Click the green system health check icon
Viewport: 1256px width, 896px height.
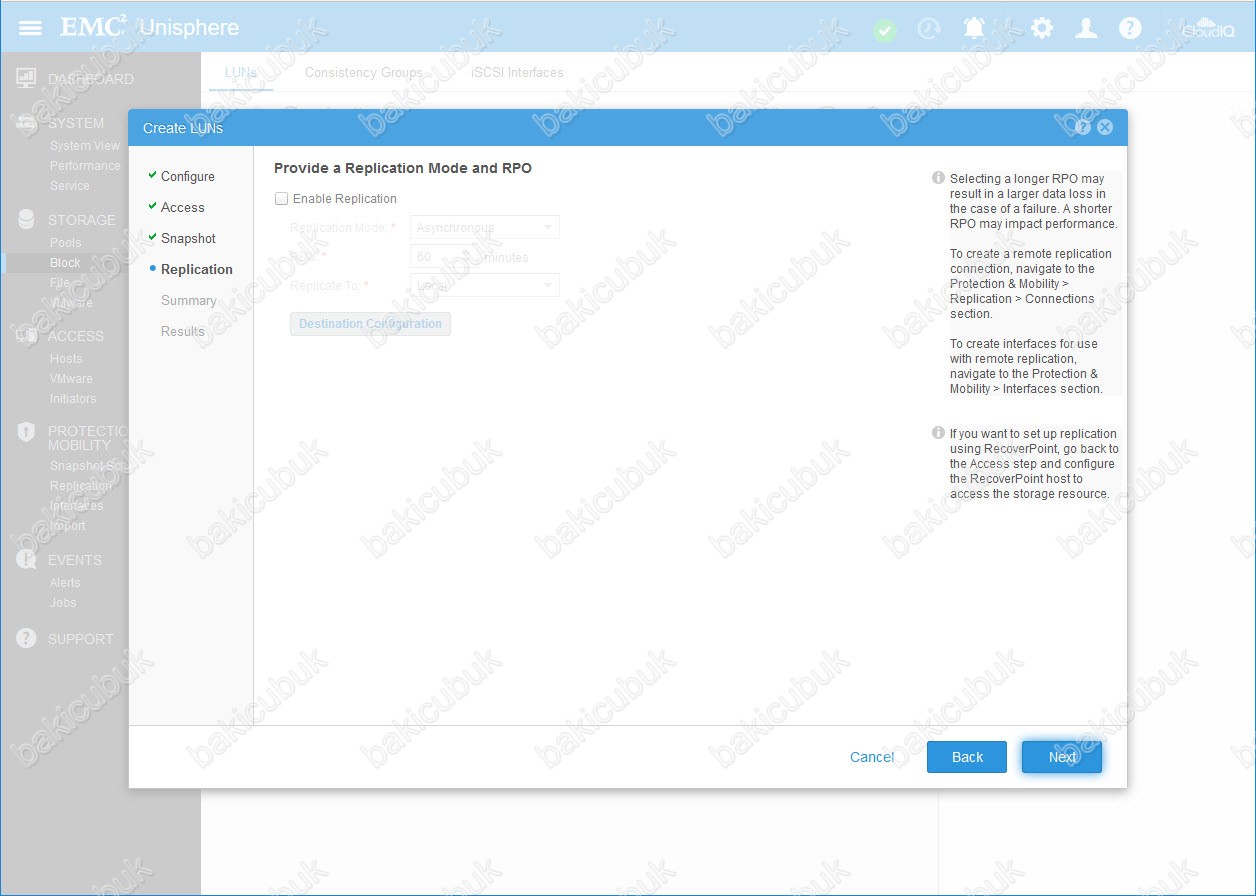(x=885, y=29)
